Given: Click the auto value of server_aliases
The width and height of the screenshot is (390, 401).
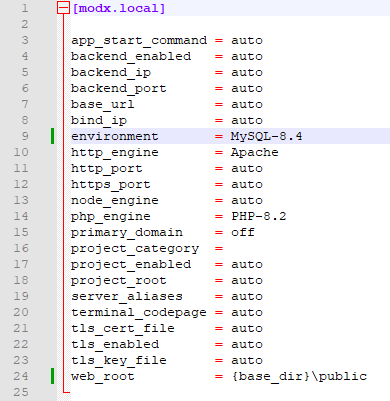Looking at the screenshot, I should (x=247, y=297).
